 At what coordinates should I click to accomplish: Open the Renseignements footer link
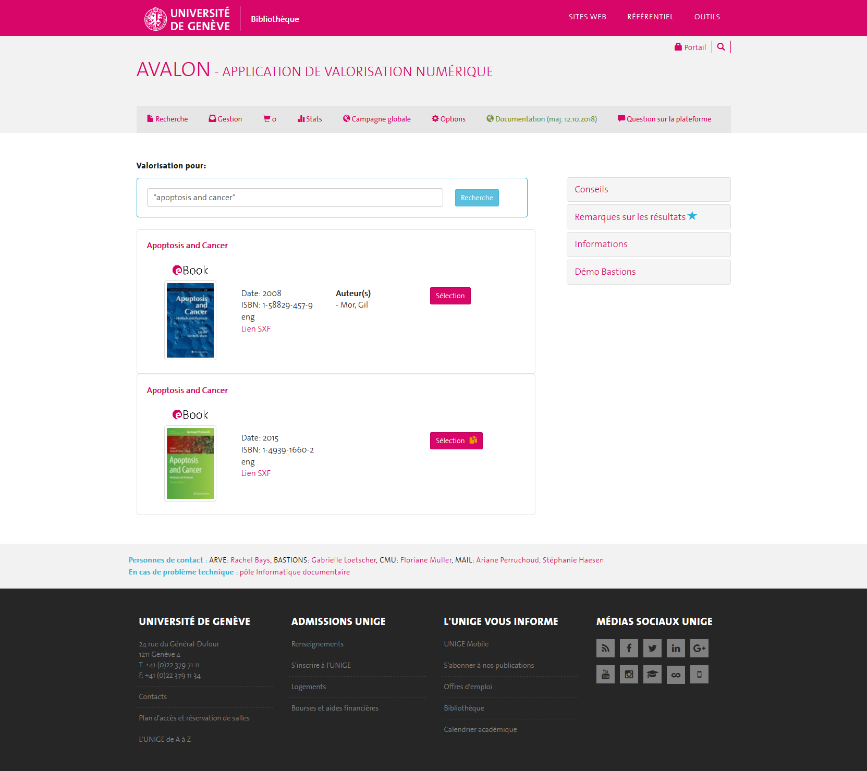(x=317, y=644)
